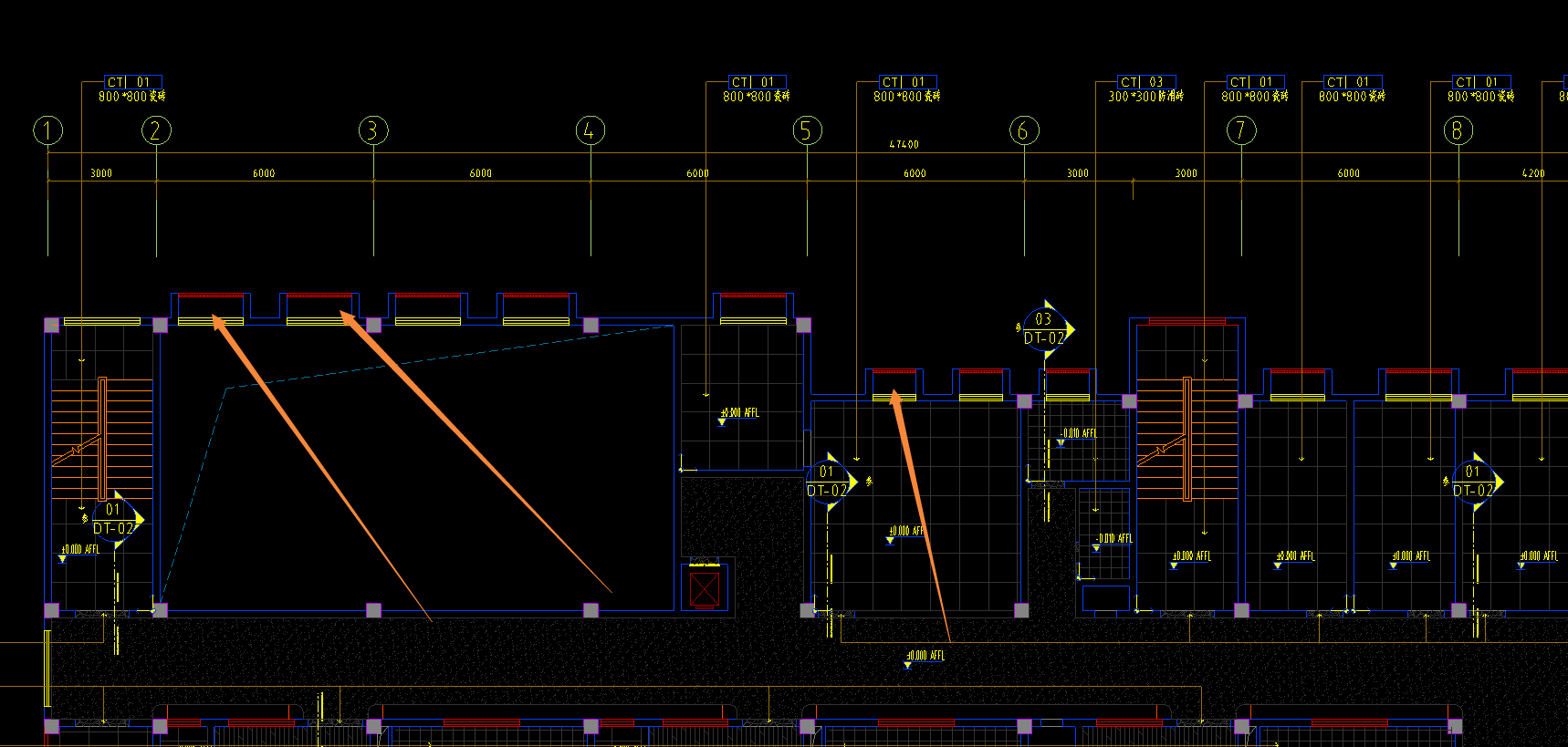Click upper -0.010 AFFL mark under 03 marker
Image resolution: width=1568 pixels, height=747 pixels.
(x=1078, y=435)
